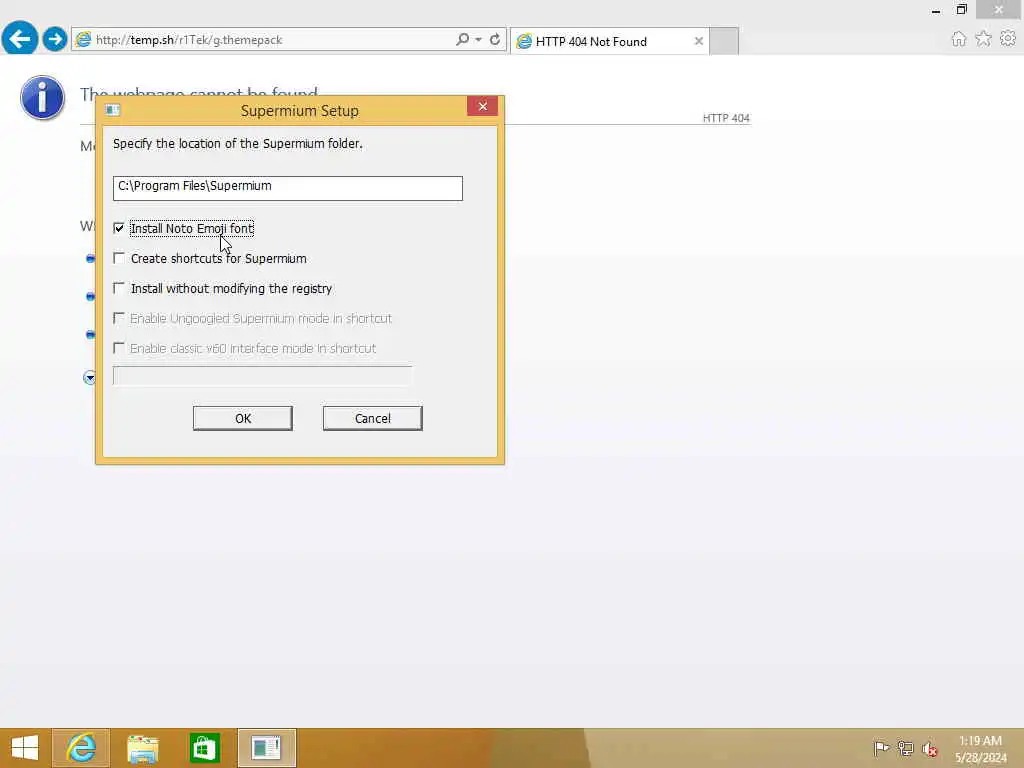Refresh the page with reload icon
Screen dimensions: 1024x768
tap(495, 39)
